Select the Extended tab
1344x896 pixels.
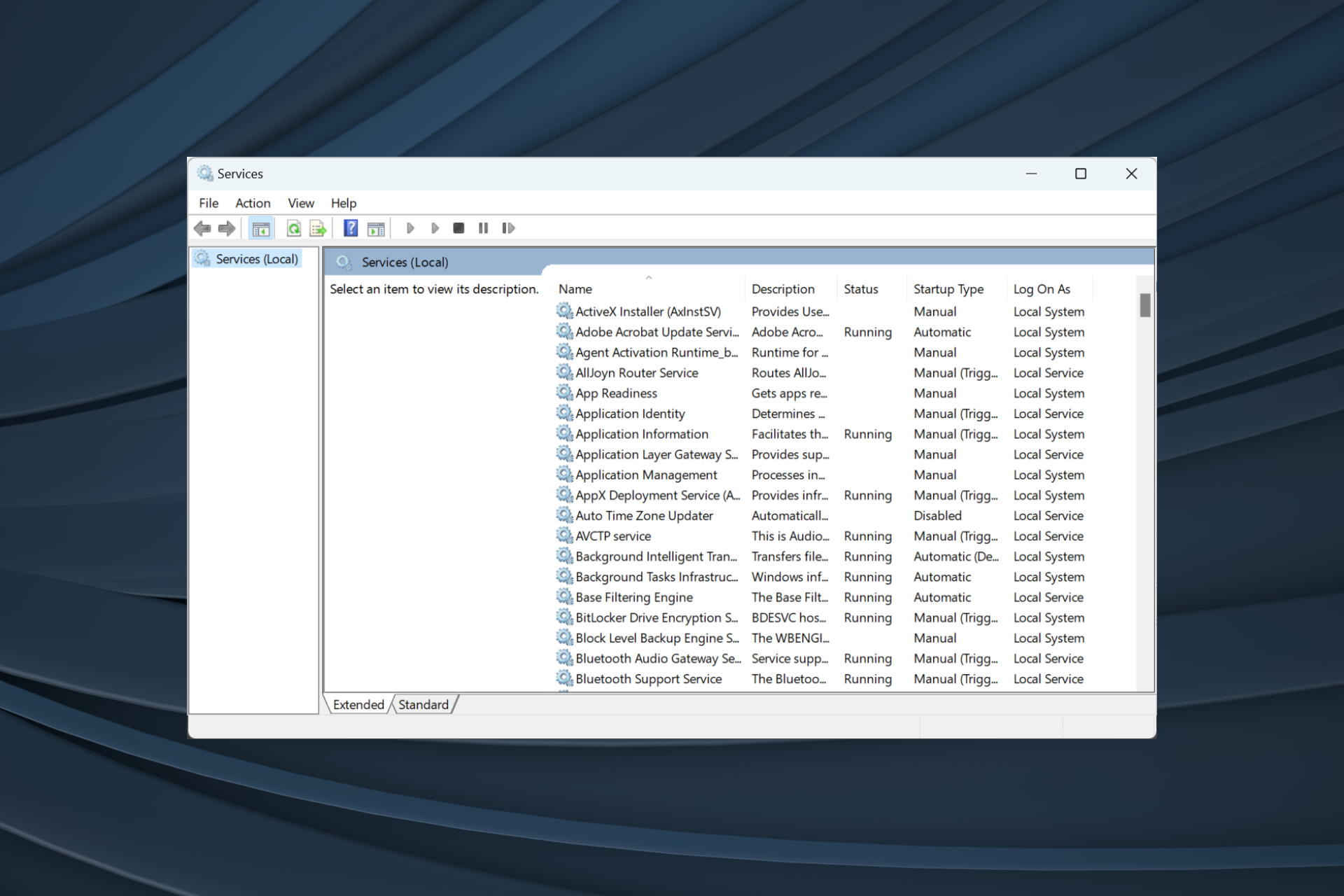pos(358,704)
